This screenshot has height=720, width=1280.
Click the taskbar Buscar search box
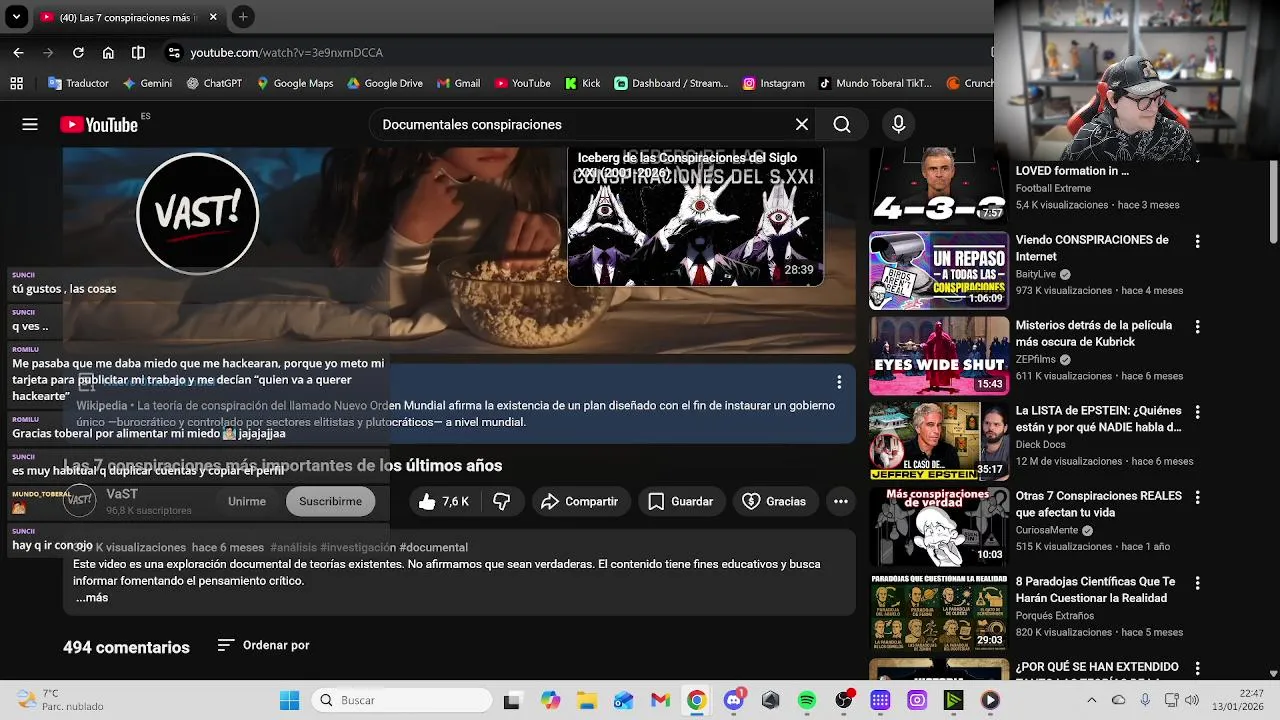[403, 700]
